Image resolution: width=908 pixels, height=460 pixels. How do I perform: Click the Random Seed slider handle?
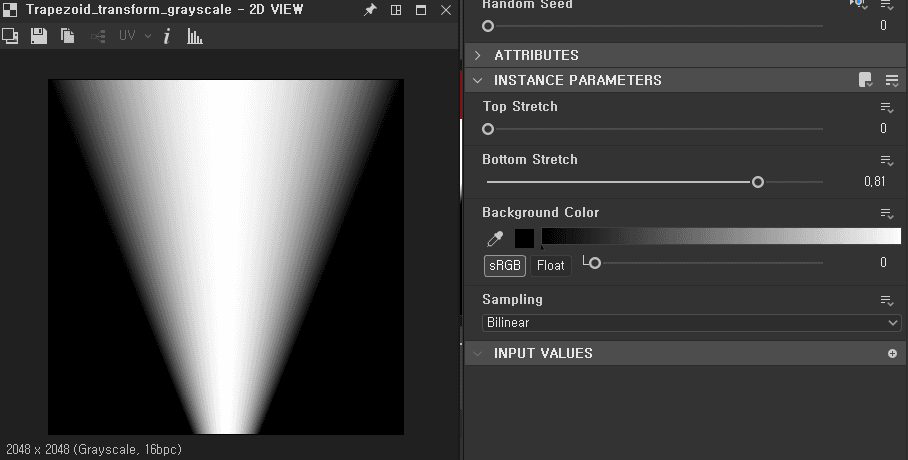(488, 26)
